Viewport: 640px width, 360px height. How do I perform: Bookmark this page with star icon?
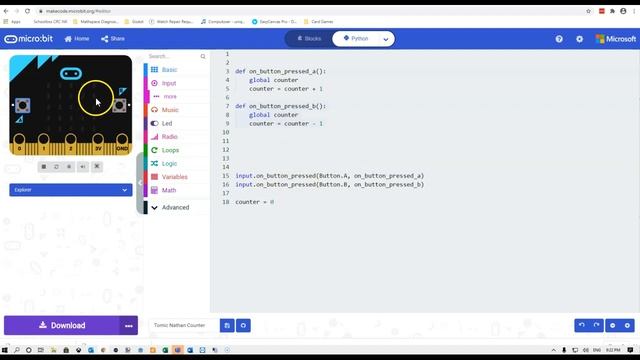click(588, 11)
